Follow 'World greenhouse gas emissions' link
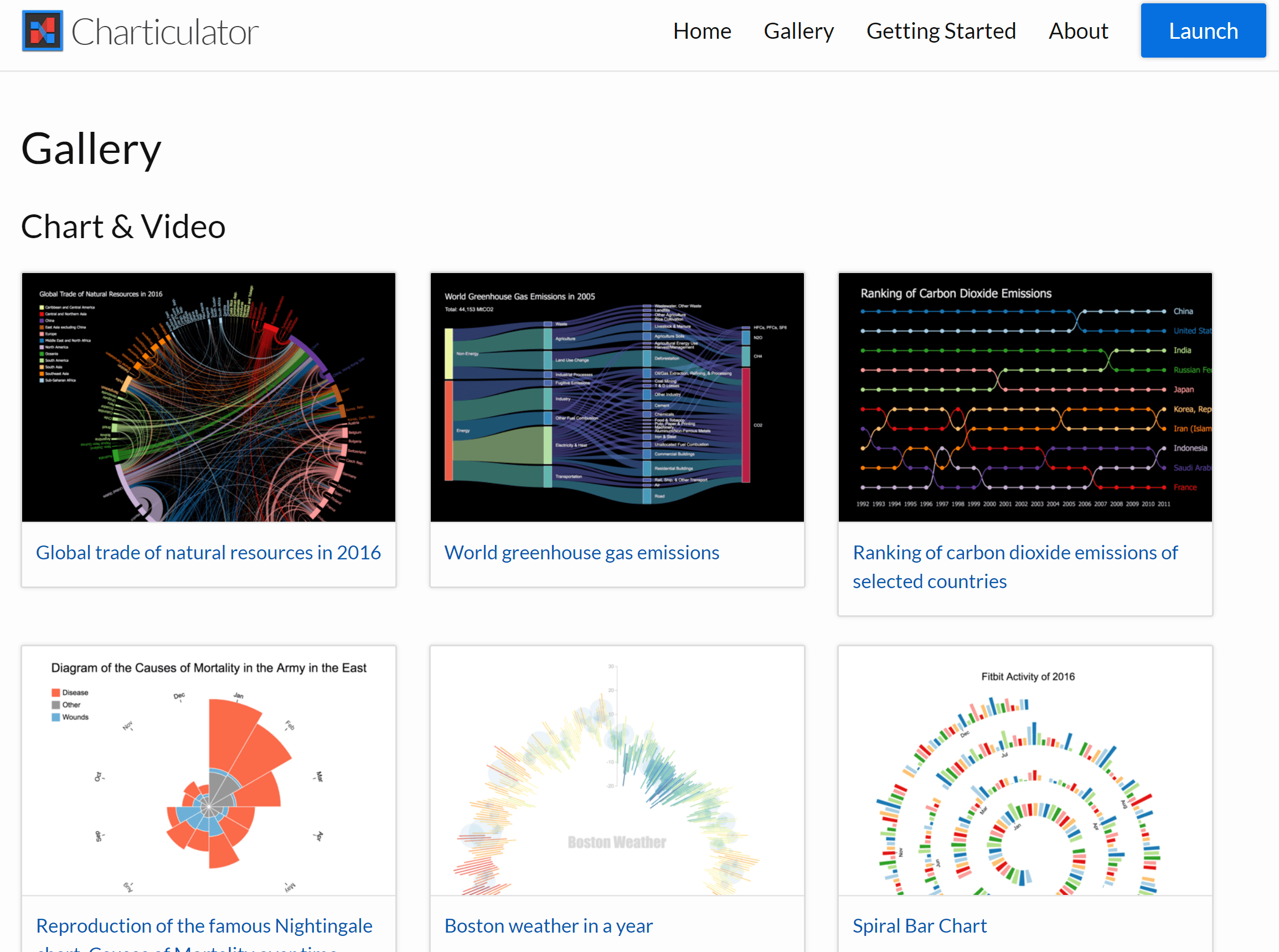Viewport: 1279px width, 952px height. click(581, 553)
